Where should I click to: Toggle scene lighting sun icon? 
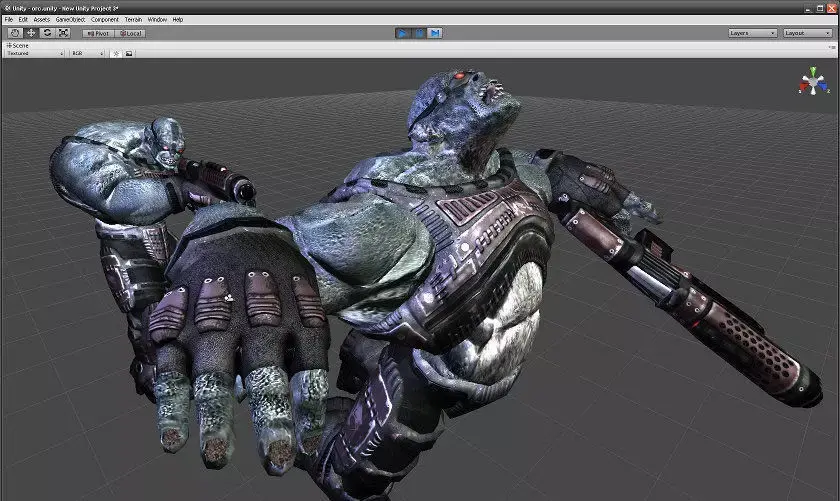coord(116,54)
